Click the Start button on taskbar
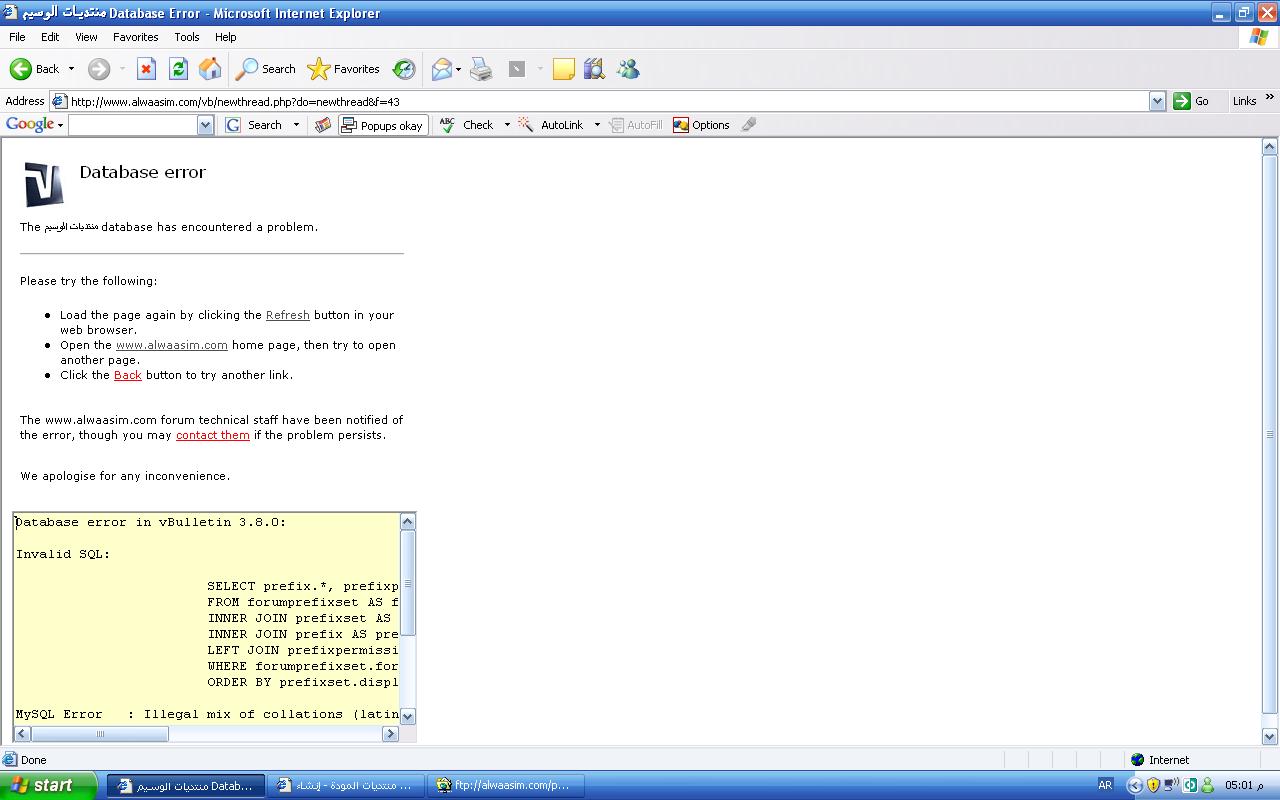1280x800 pixels. click(48, 785)
